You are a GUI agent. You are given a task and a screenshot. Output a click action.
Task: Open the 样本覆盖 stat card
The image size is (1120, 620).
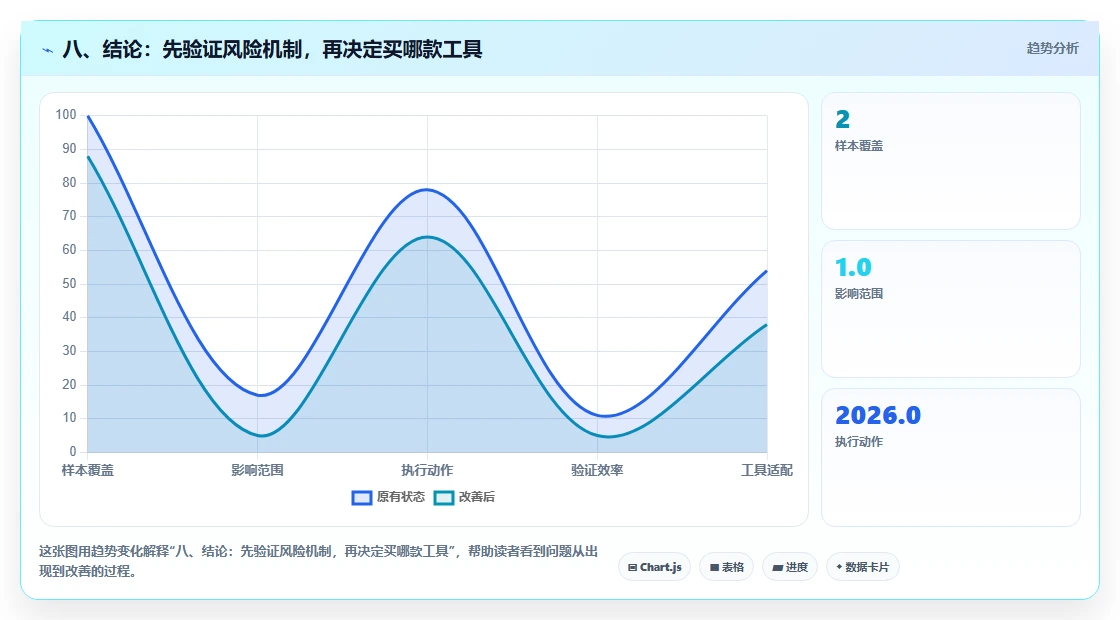tap(951, 161)
